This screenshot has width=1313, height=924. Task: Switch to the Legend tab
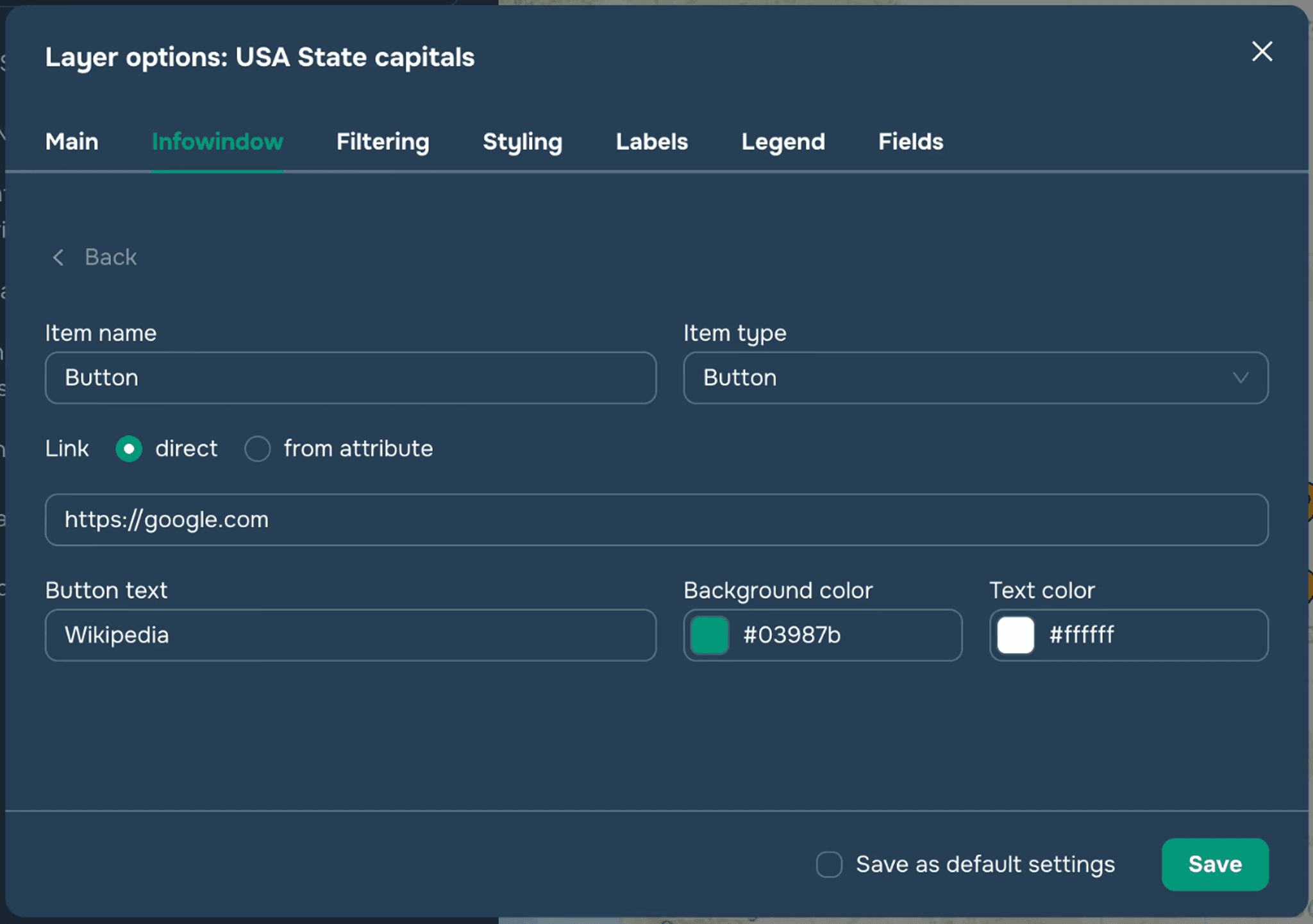(x=783, y=142)
